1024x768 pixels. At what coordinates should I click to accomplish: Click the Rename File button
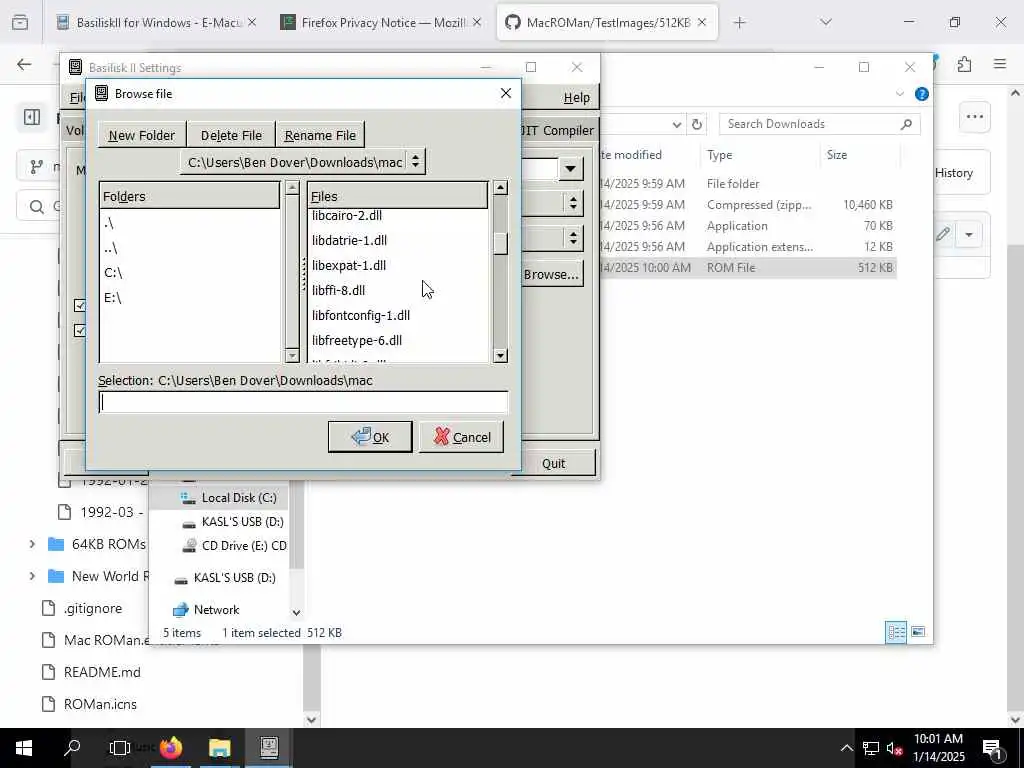tap(320, 135)
